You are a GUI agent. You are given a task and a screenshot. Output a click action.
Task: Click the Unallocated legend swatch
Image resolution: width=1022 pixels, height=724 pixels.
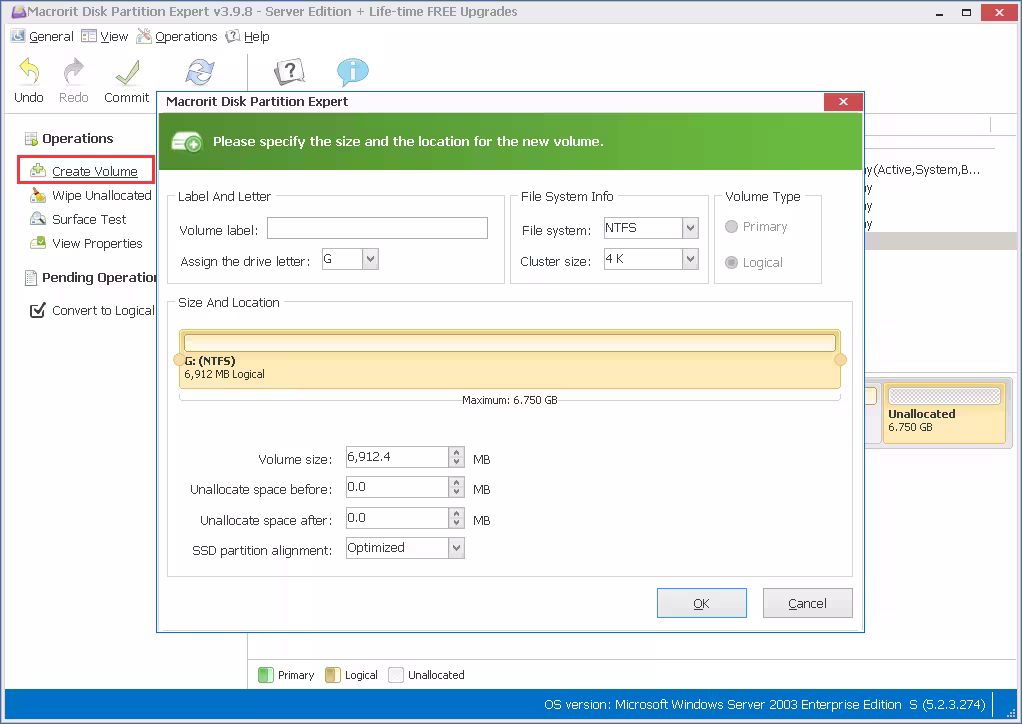point(396,675)
